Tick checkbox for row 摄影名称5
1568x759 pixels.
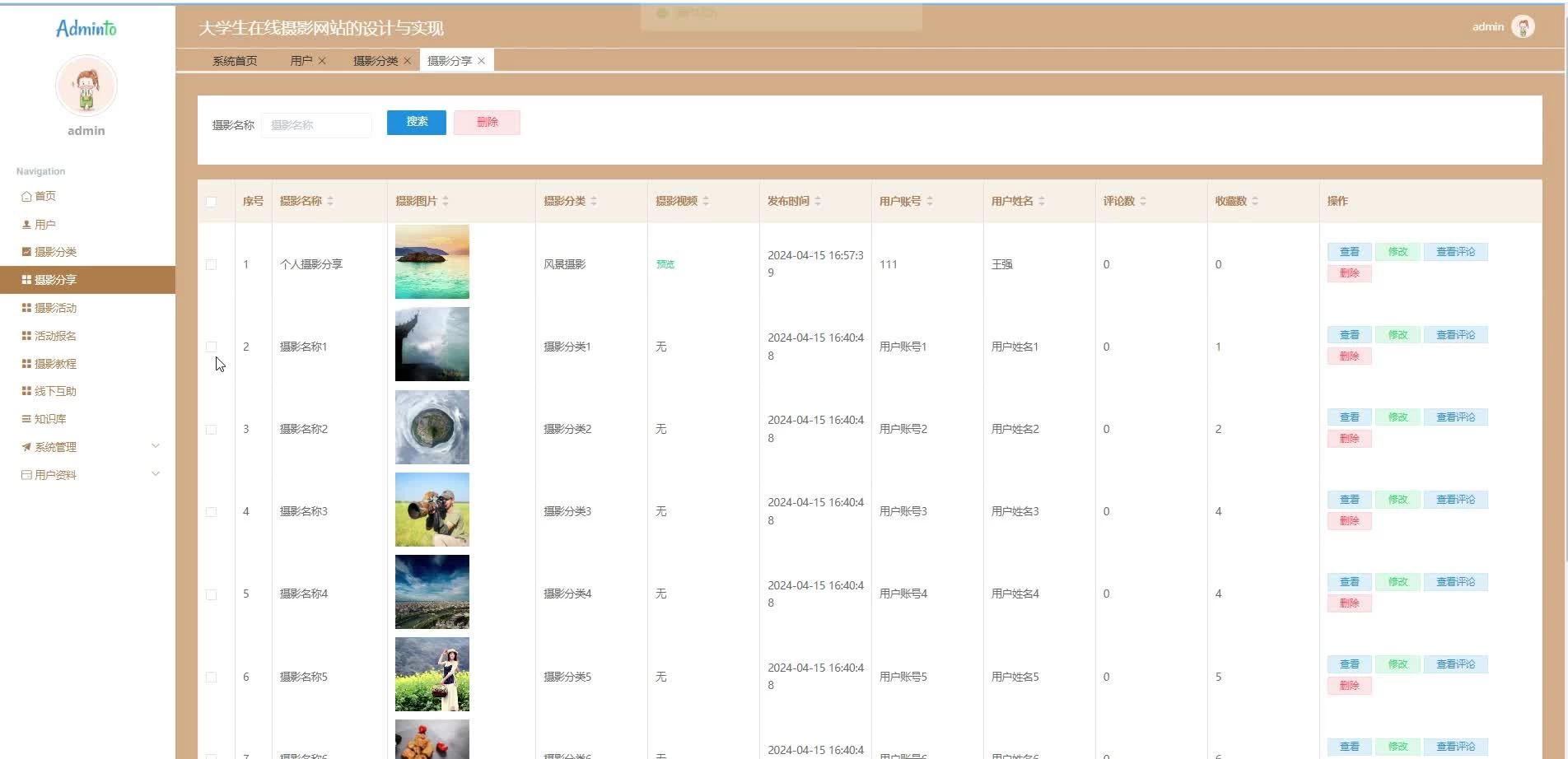click(211, 678)
